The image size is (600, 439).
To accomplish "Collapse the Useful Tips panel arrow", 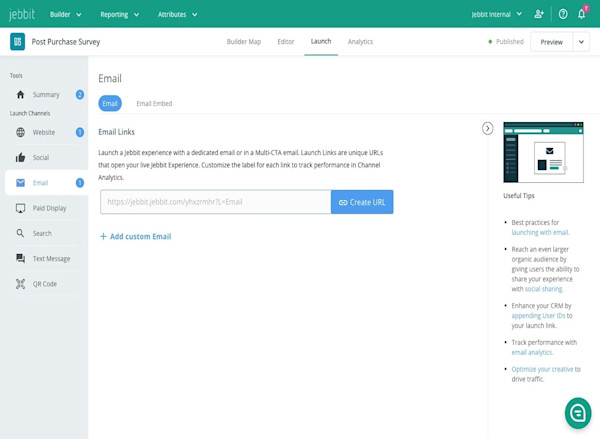I will (488, 128).
